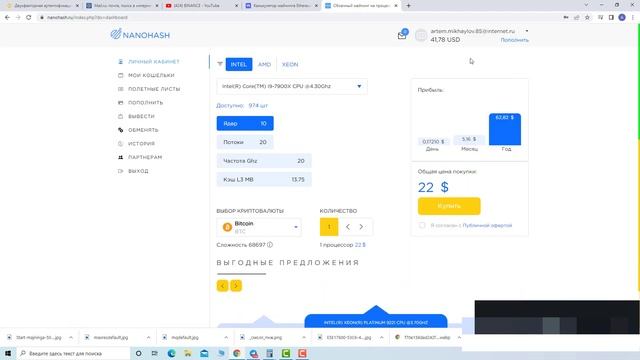Select the AMD processor tab
This screenshot has height=360, width=640.
tap(264, 64)
